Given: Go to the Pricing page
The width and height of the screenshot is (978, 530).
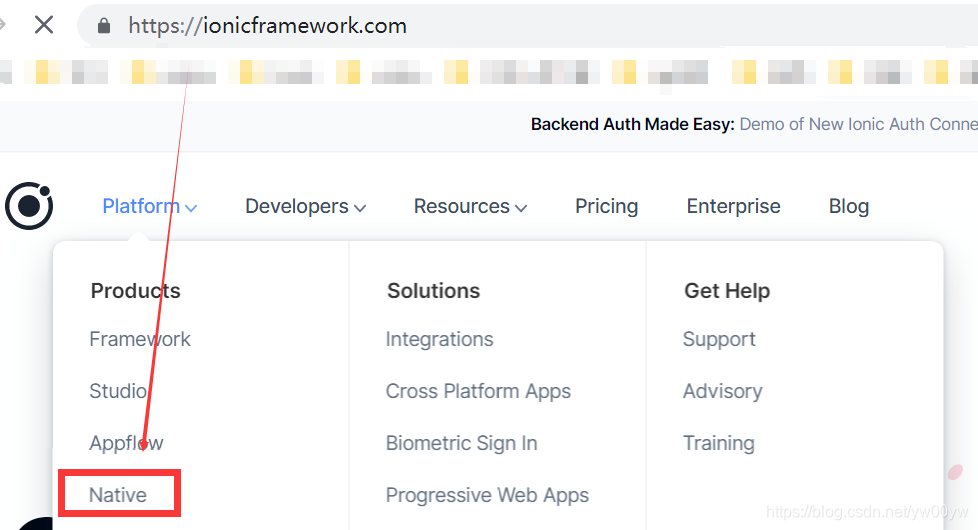Looking at the screenshot, I should coord(606,206).
